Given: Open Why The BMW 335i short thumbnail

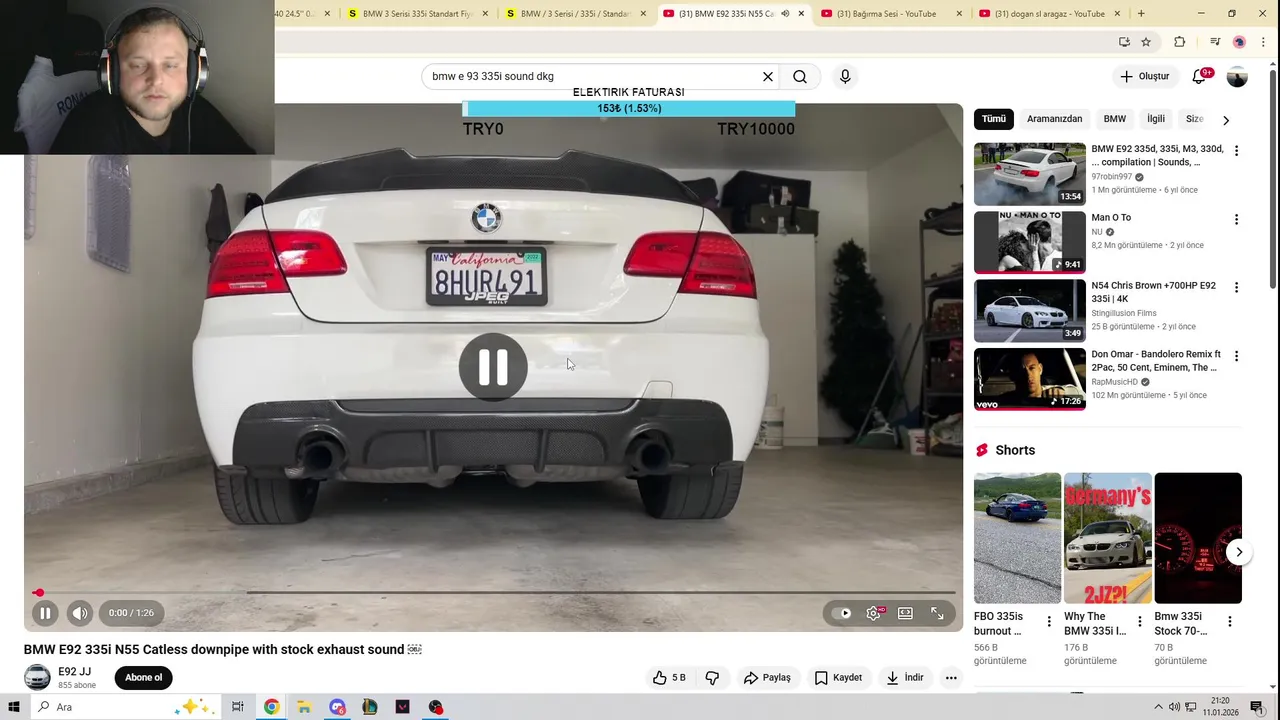Looking at the screenshot, I should 1107,538.
